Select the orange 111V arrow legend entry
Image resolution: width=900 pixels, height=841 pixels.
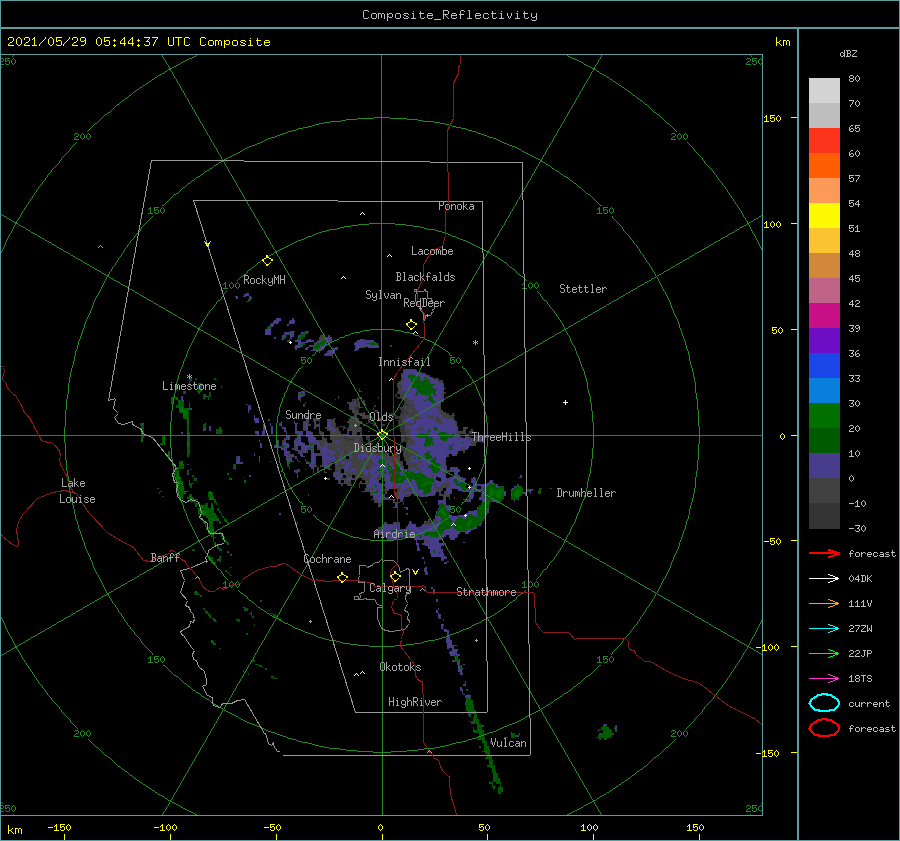(824, 603)
